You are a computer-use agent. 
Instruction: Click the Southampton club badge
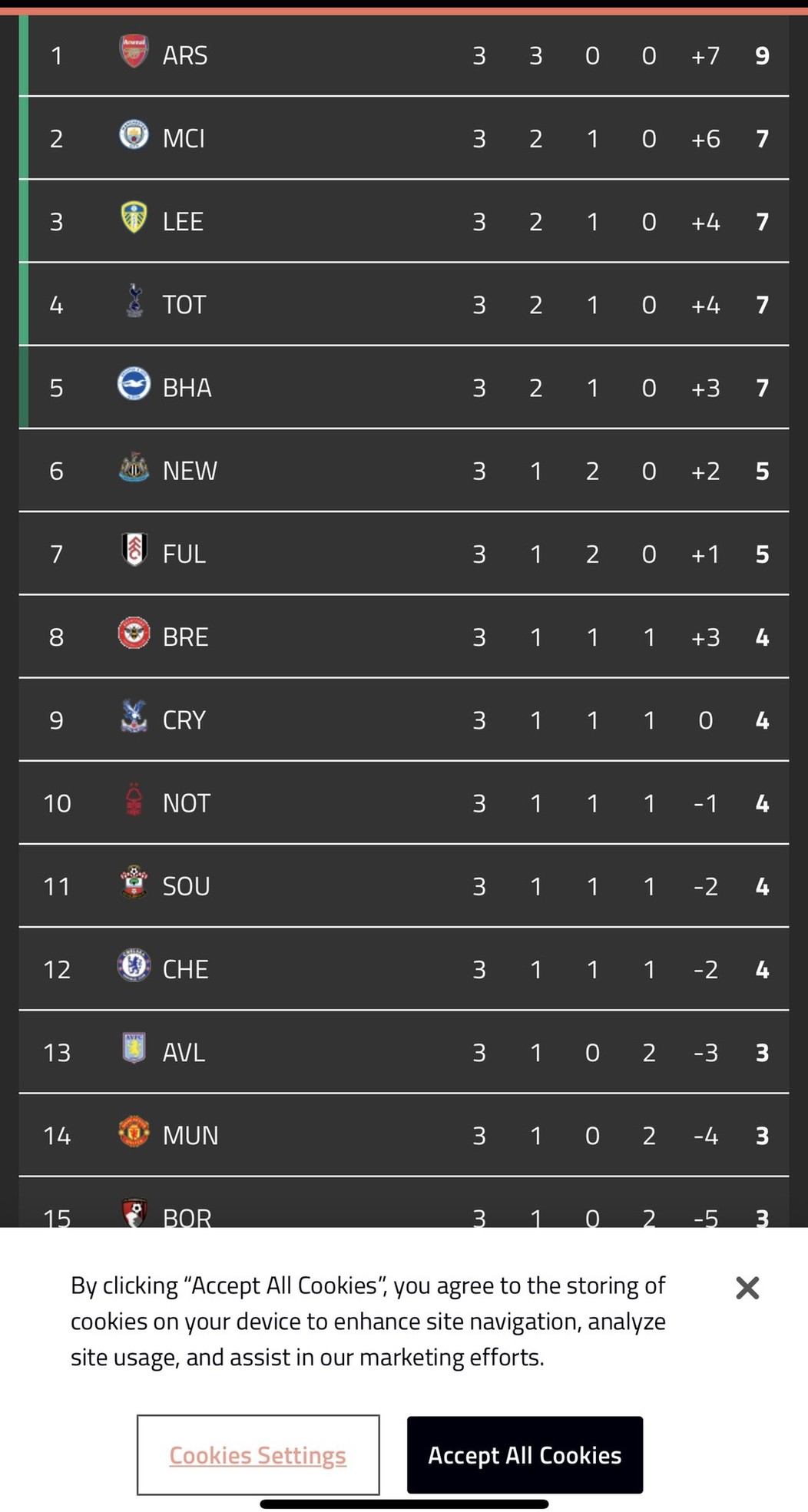click(x=134, y=882)
